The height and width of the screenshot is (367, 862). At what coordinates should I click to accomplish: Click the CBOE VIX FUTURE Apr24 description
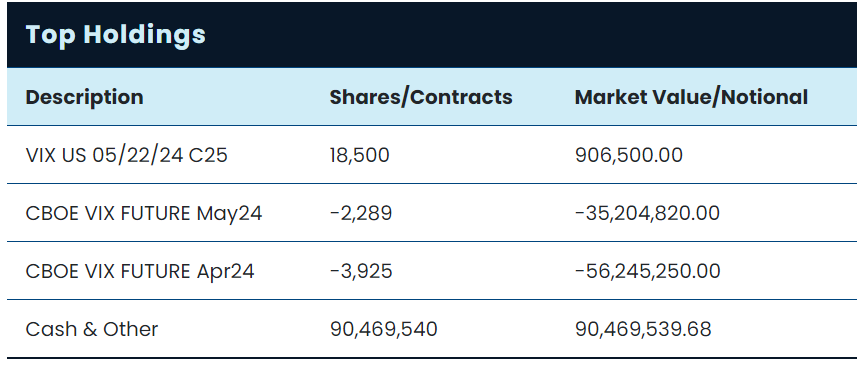click(x=140, y=271)
